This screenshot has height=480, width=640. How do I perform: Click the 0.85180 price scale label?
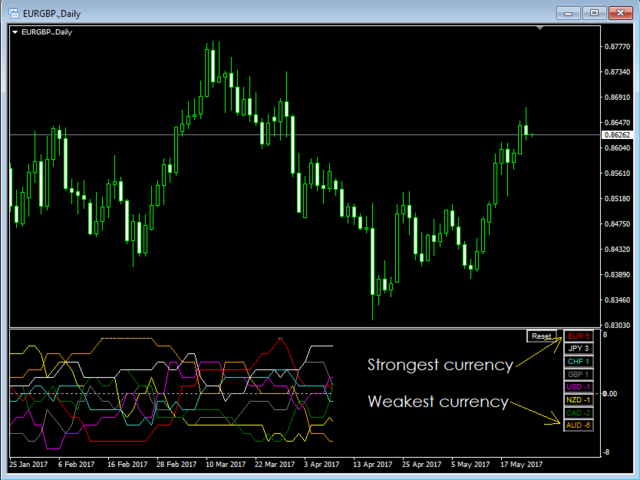(x=617, y=198)
